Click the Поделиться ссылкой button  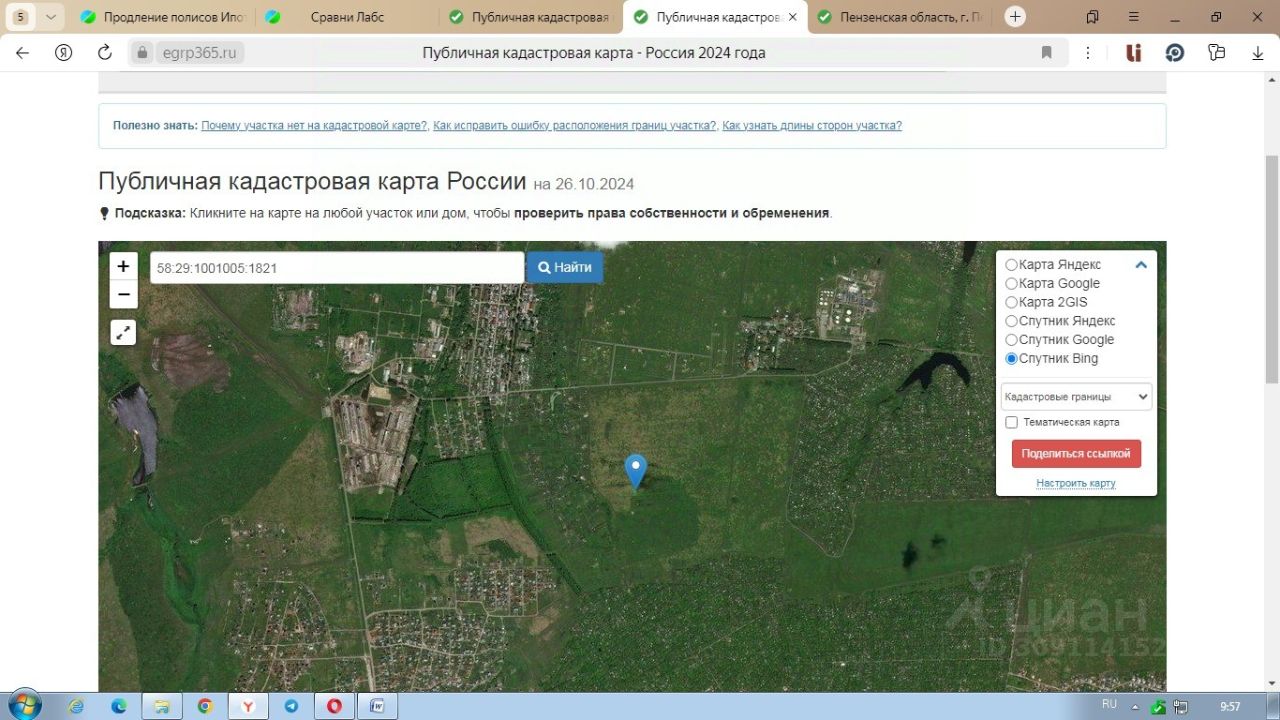(1076, 453)
